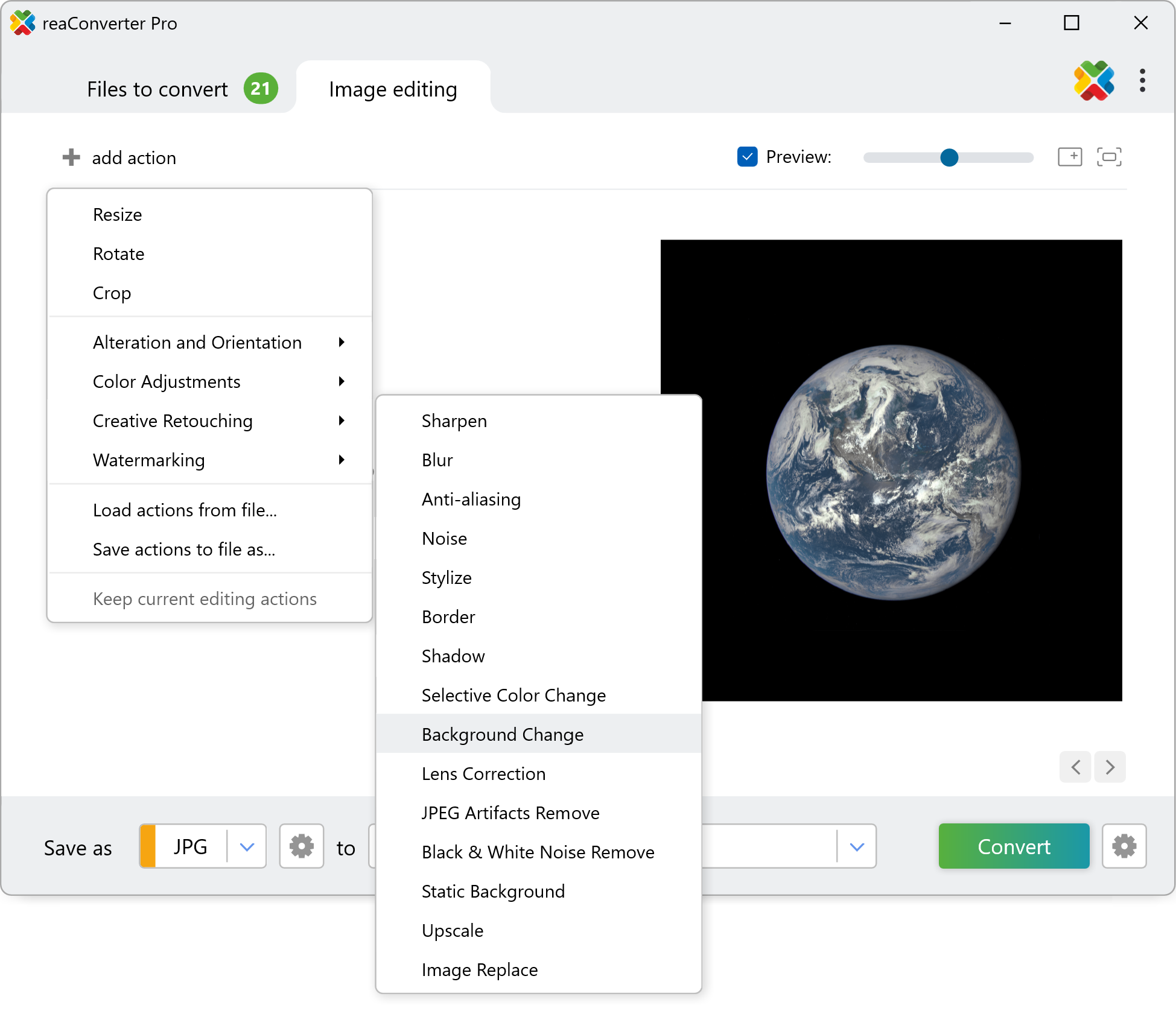
Task: Switch to Files to convert tab
Action: (158, 89)
